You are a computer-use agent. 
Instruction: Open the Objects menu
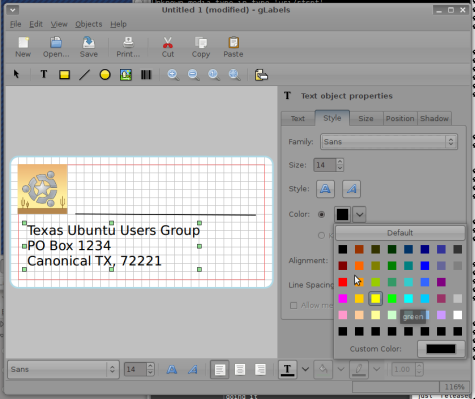[x=89, y=24]
